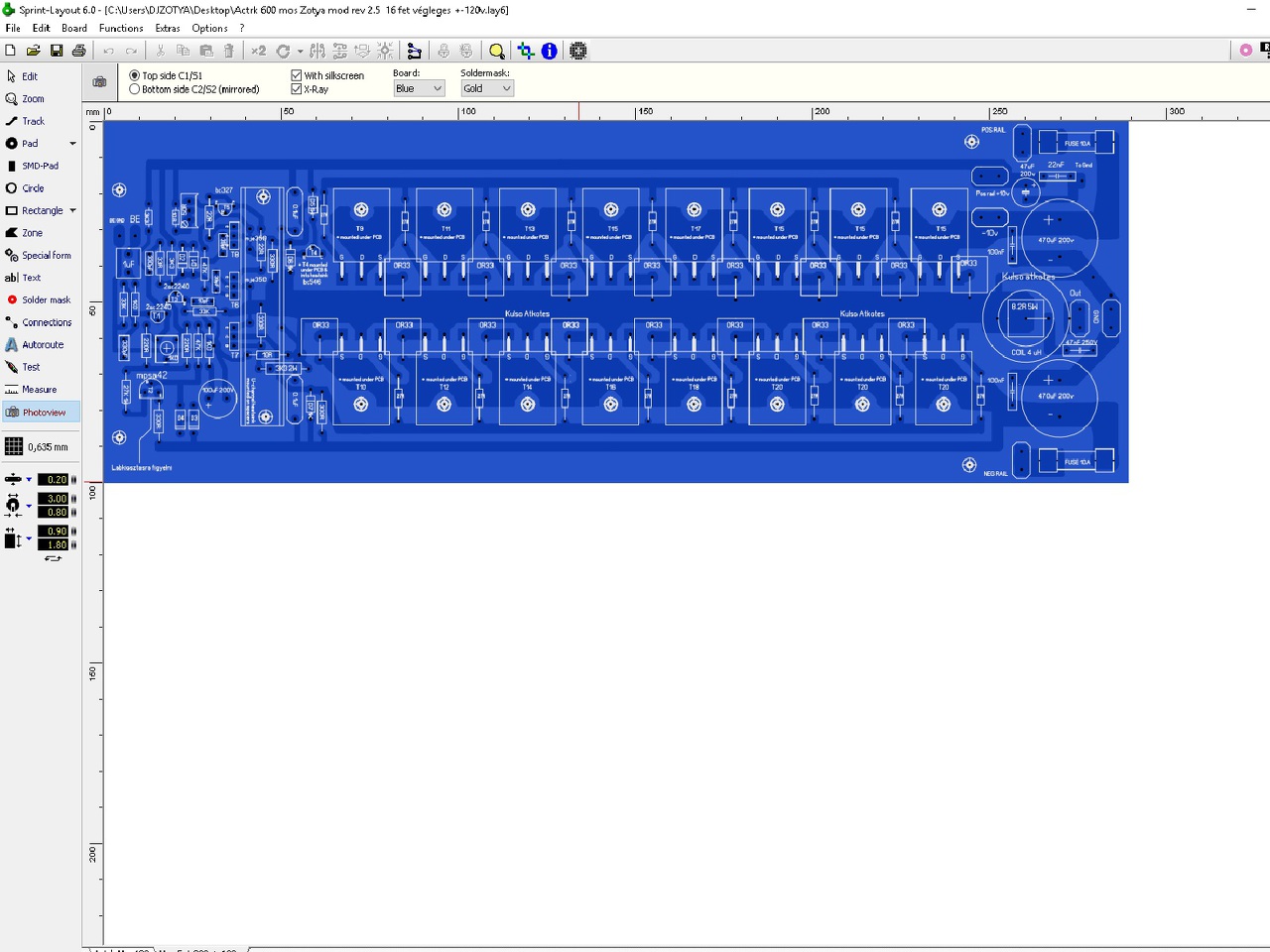Click the camera icon in the photoview bar
This screenshot has width=1270, height=952.
pyautogui.click(x=99, y=82)
